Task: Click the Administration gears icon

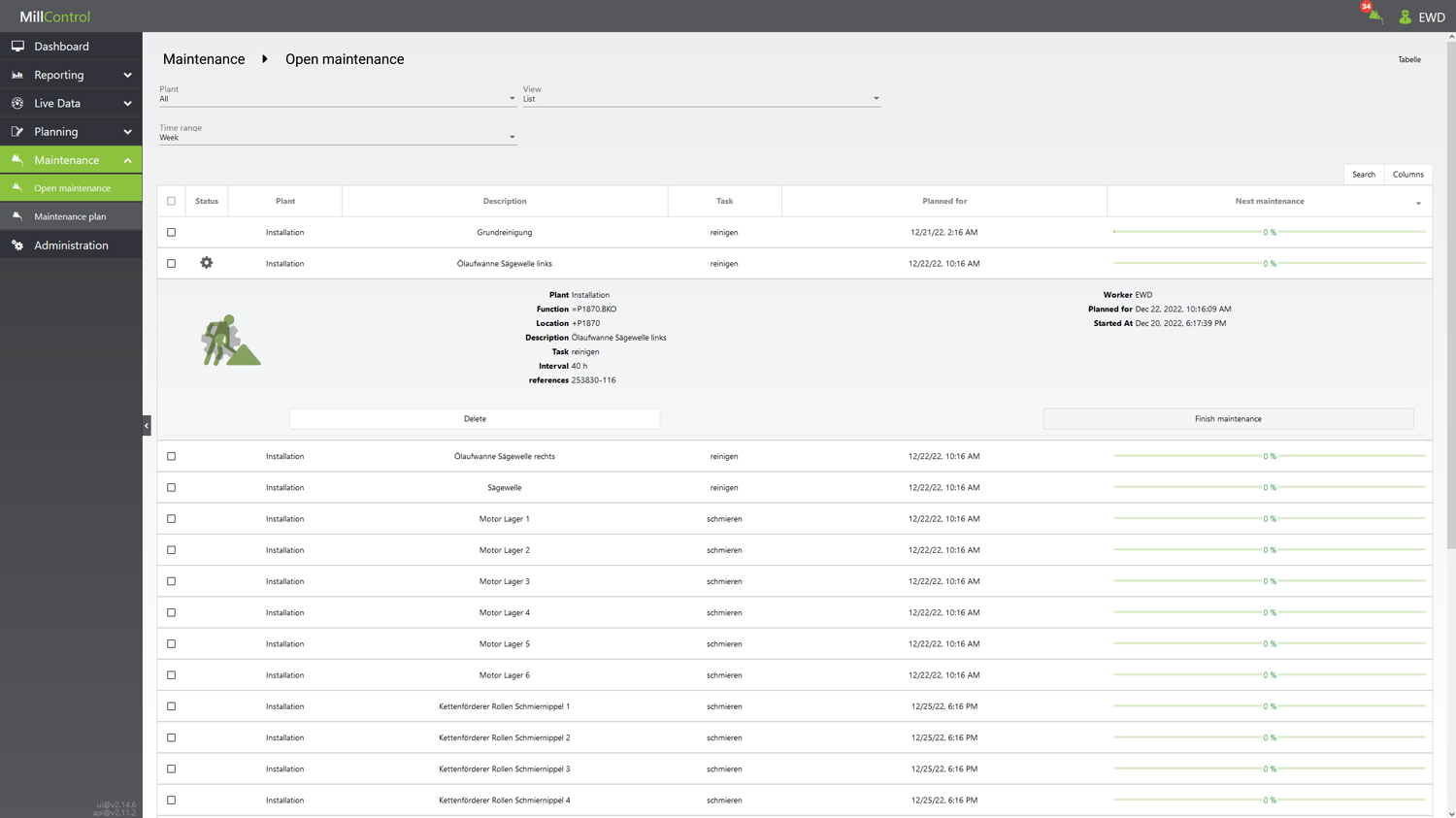Action: tap(17, 245)
